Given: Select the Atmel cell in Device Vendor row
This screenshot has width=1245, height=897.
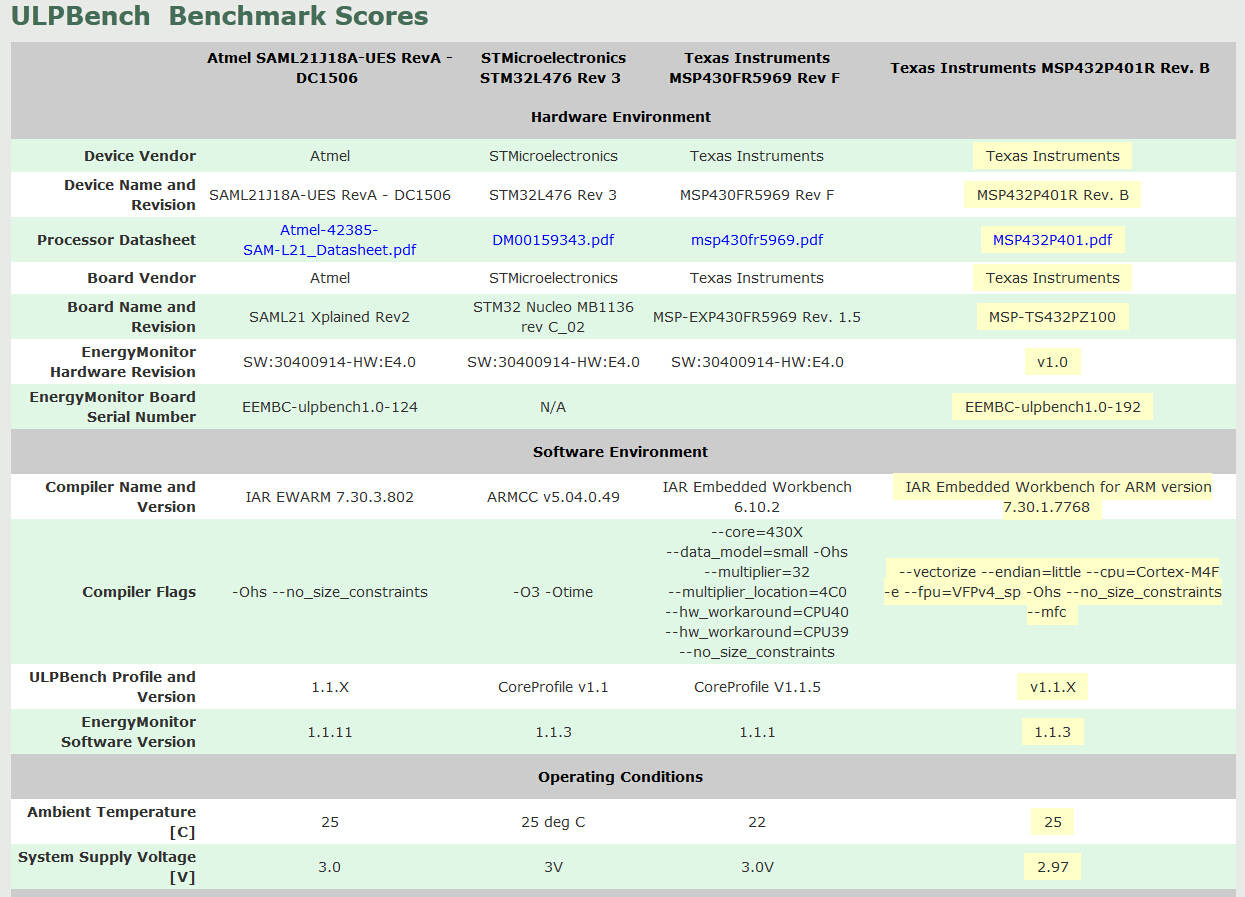Looking at the screenshot, I should 330,156.
